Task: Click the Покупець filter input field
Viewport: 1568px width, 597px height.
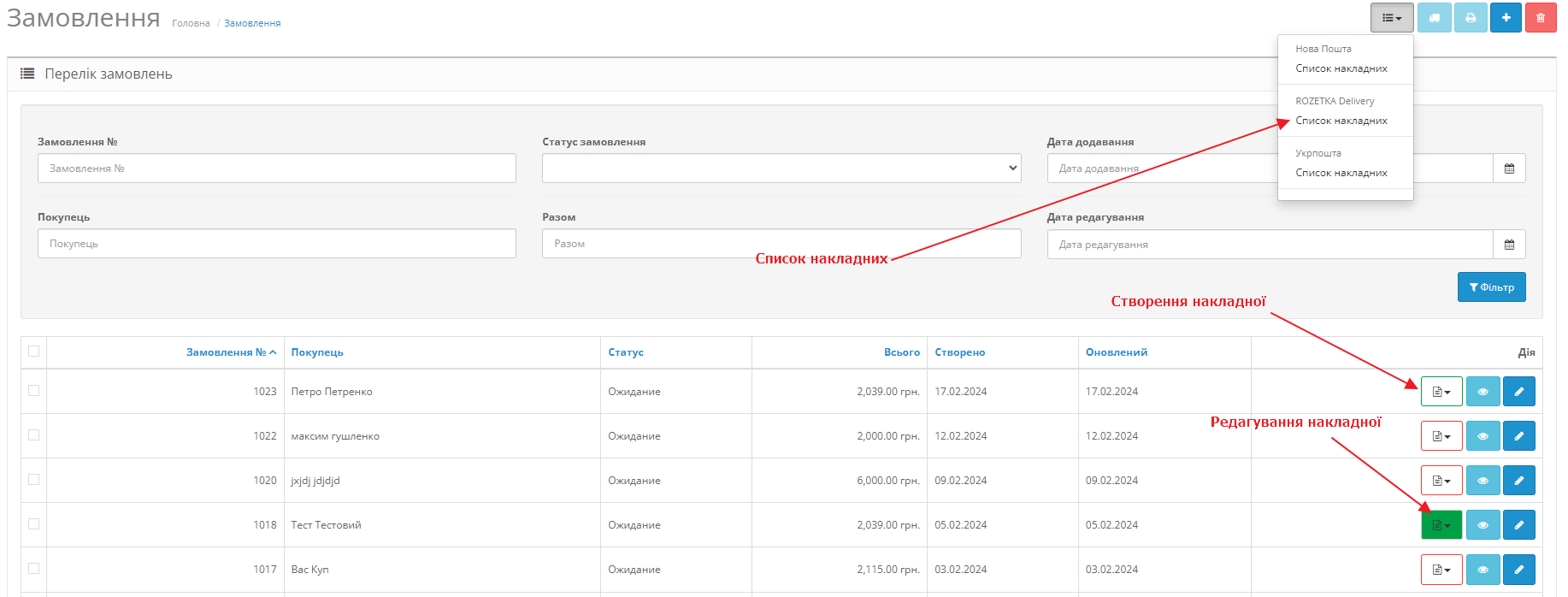Action: [277, 244]
